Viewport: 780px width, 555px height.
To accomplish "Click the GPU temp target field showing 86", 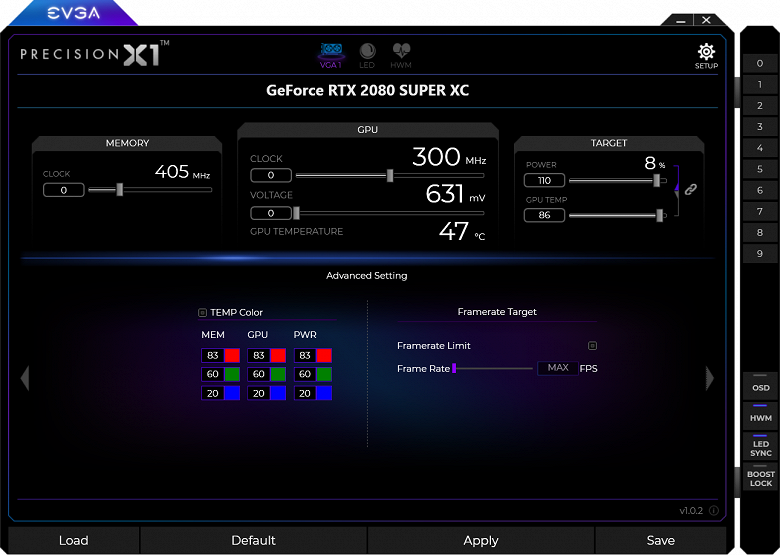I will (x=544, y=215).
